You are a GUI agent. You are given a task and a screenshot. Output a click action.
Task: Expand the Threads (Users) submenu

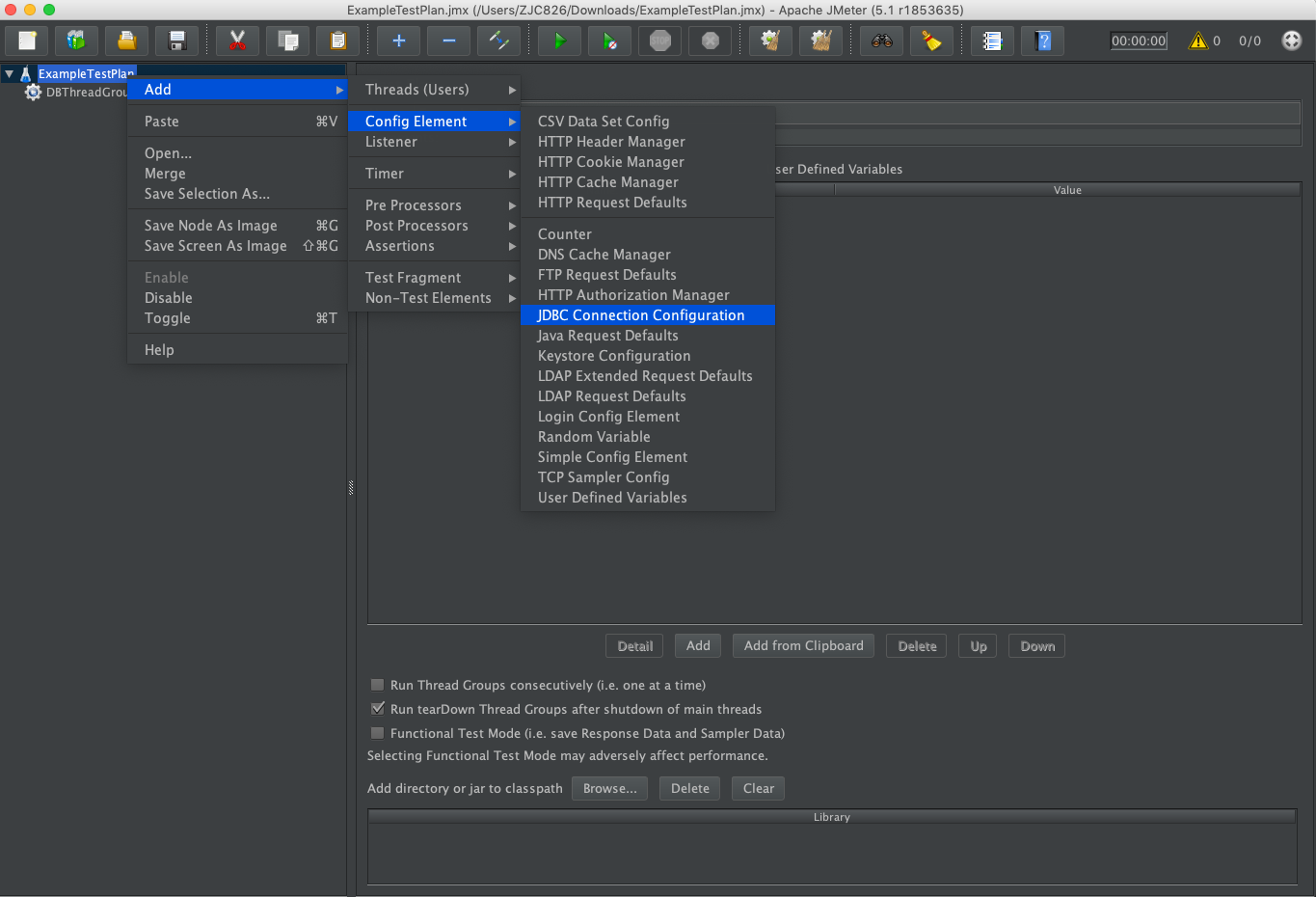(x=434, y=90)
